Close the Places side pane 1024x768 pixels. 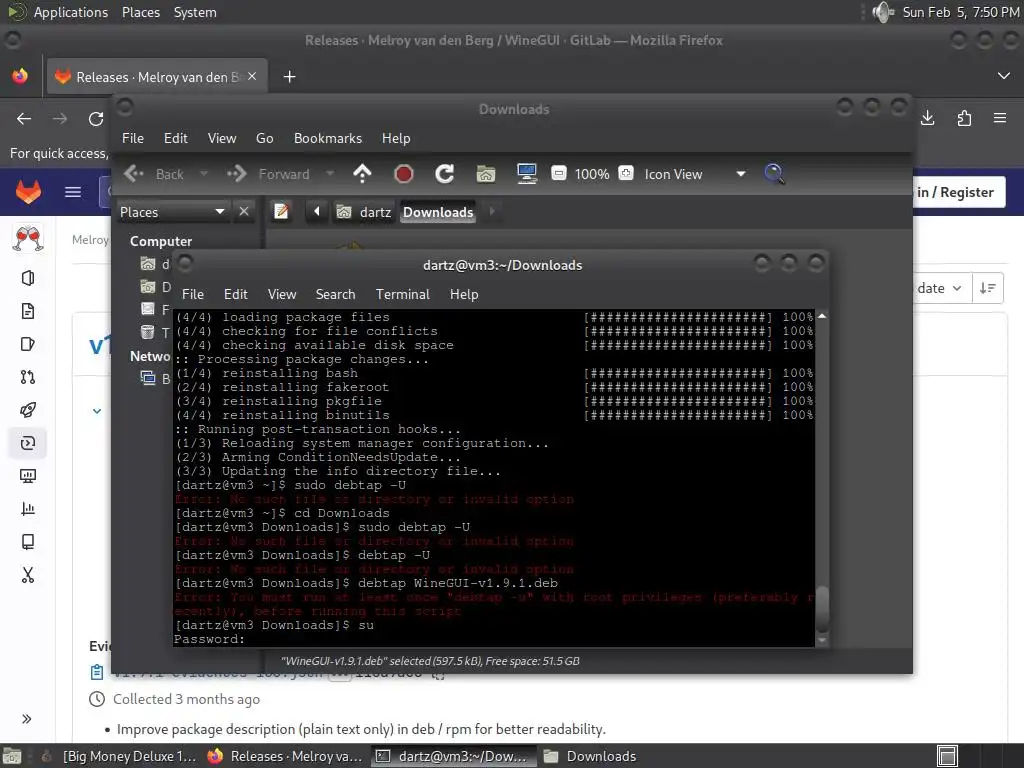click(244, 212)
